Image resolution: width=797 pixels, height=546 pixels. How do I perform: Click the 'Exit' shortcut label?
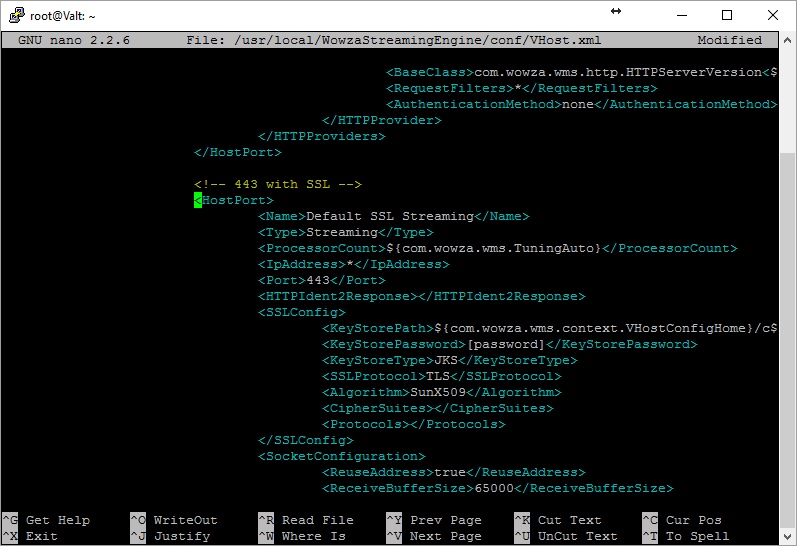tap(42, 536)
